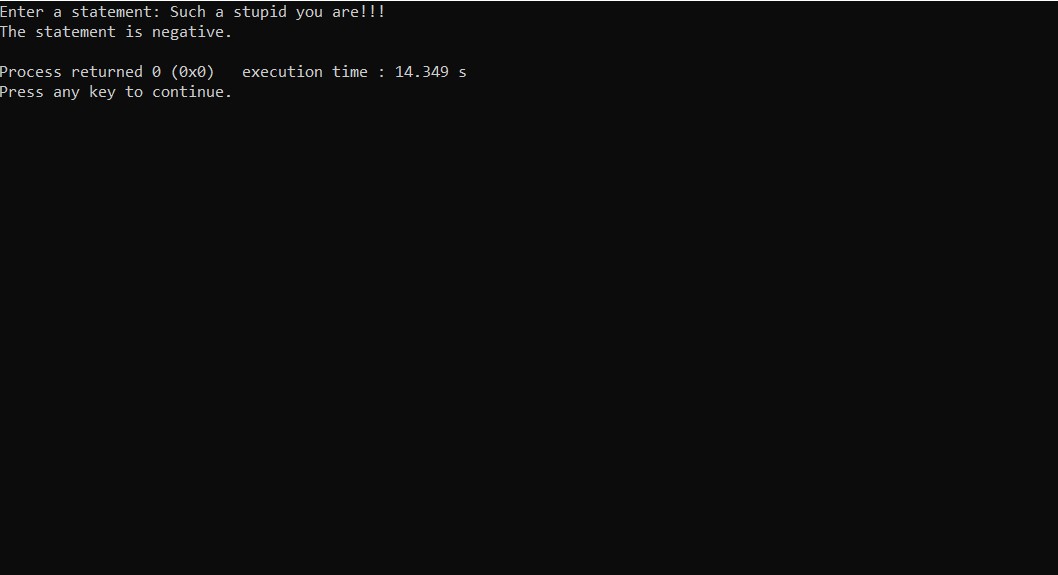Click the word 'key' on last line
Screen dimensions: 1058x575
click(x=103, y=93)
